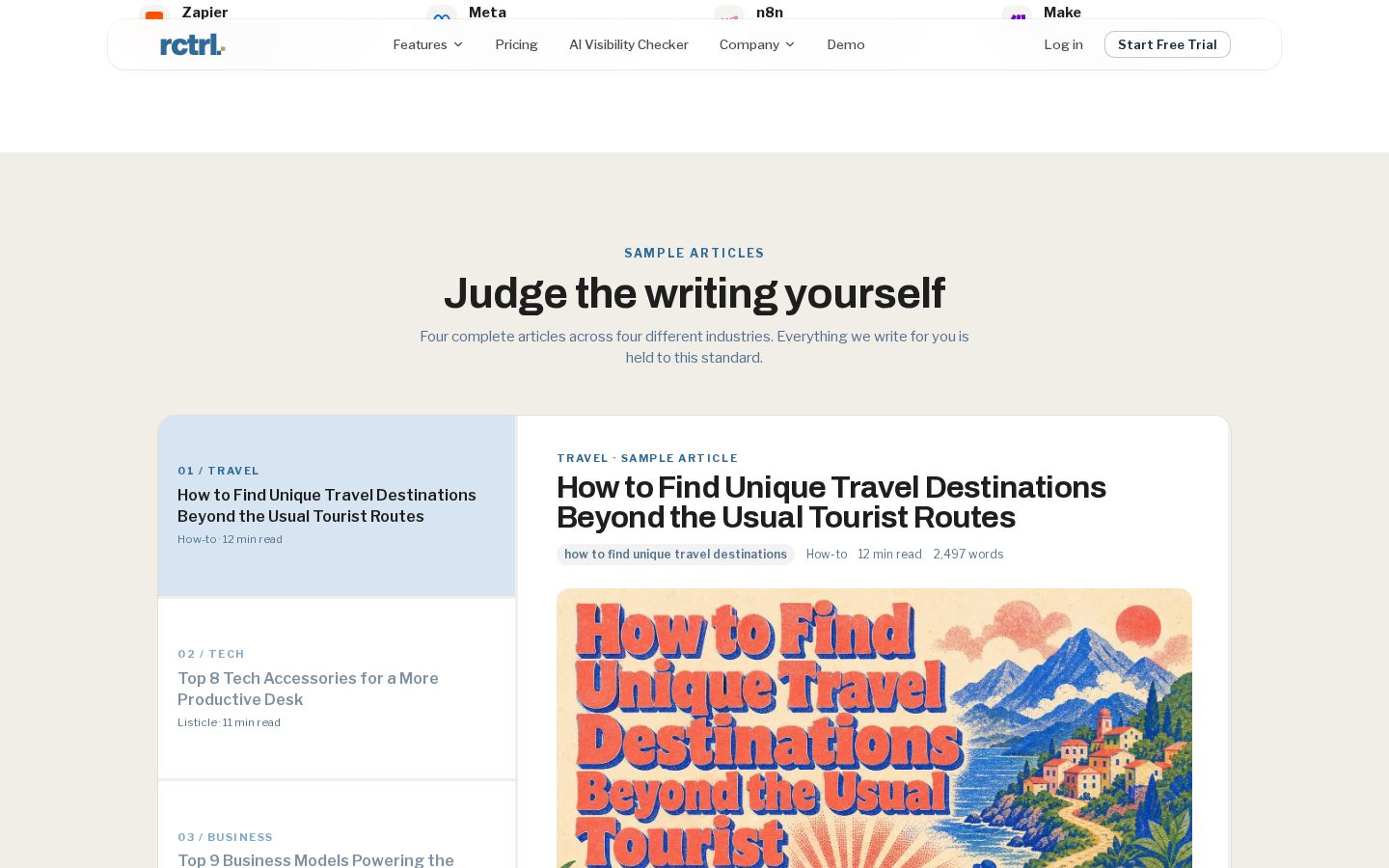Click the '2,497 words' count text
The image size is (1389, 868).
(968, 555)
